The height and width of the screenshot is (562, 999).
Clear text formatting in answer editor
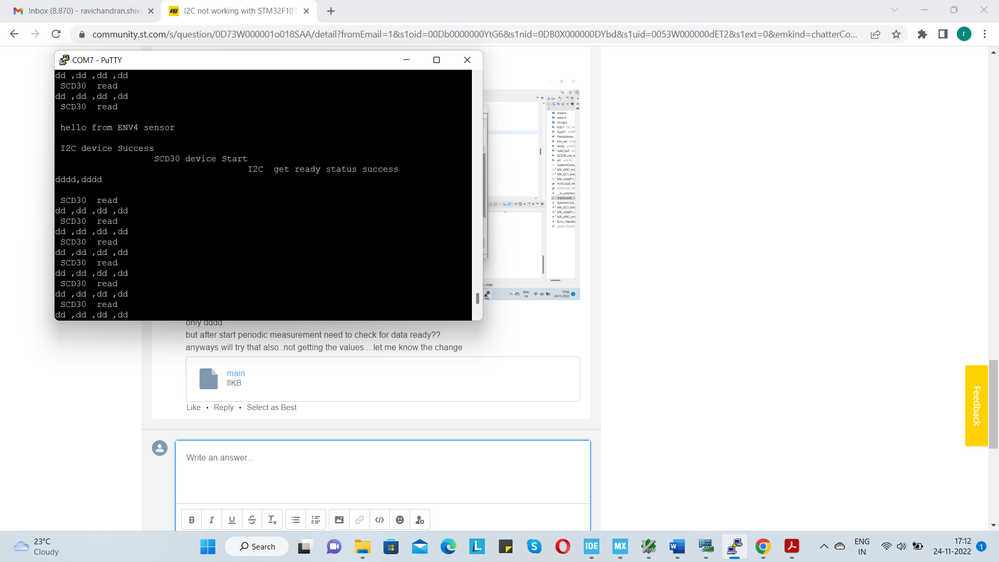(x=272, y=520)
